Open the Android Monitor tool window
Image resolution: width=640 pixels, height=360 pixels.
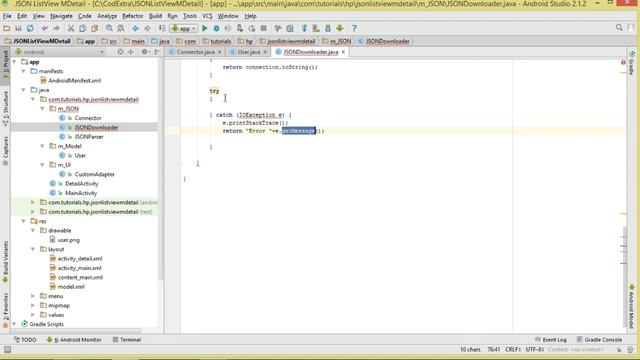tap(74, 339)
